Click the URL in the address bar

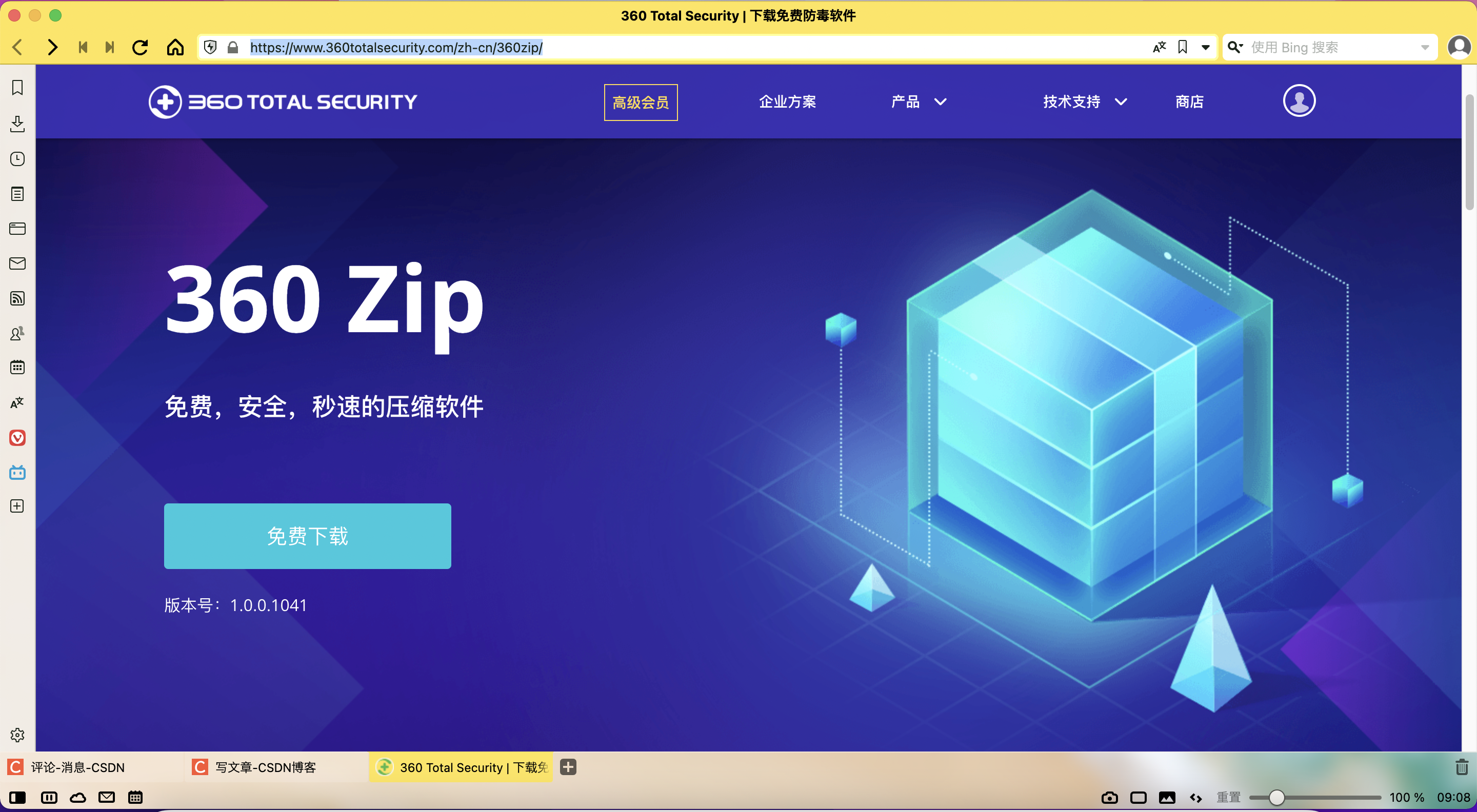coord(396,47)
